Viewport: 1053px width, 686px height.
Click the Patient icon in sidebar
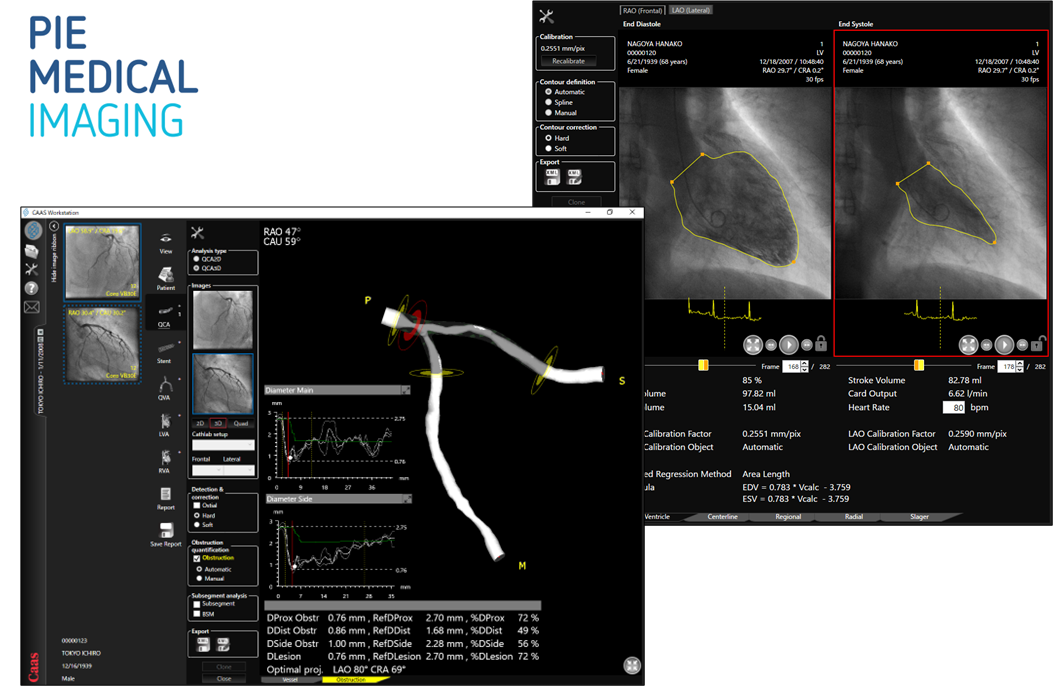point(165,277)
